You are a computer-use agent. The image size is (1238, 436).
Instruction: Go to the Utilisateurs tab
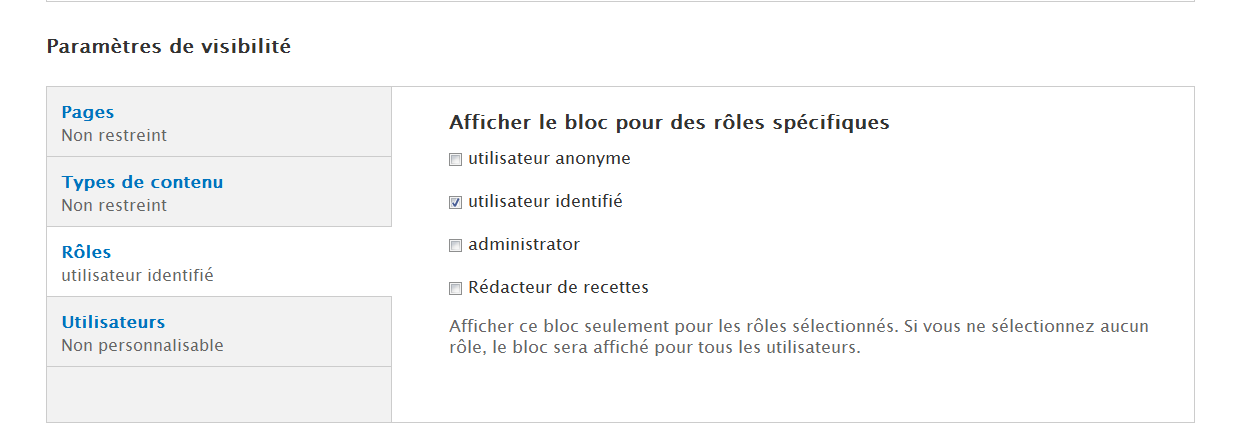(113, 322)
